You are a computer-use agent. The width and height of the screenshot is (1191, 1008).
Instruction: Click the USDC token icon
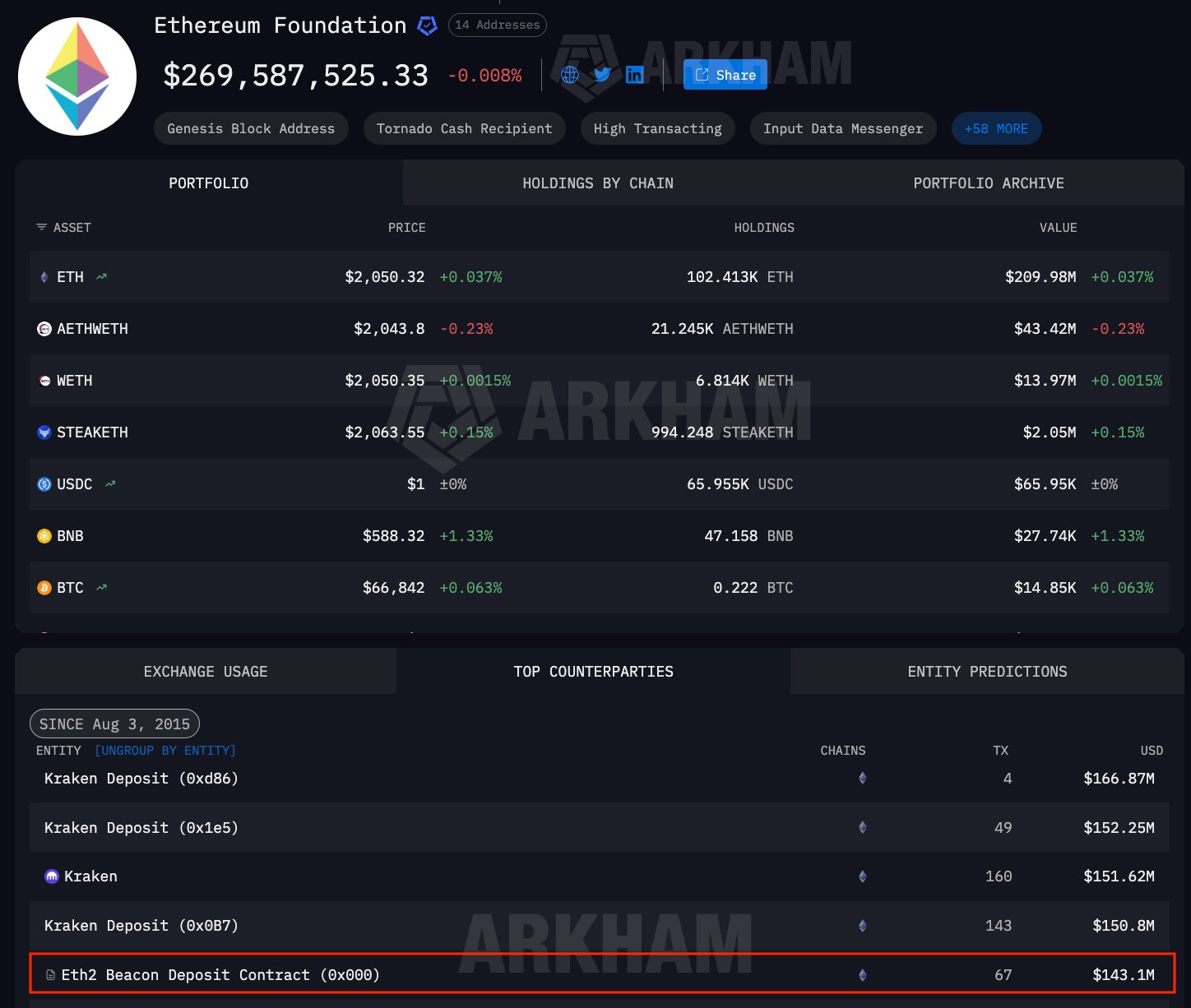44,484
